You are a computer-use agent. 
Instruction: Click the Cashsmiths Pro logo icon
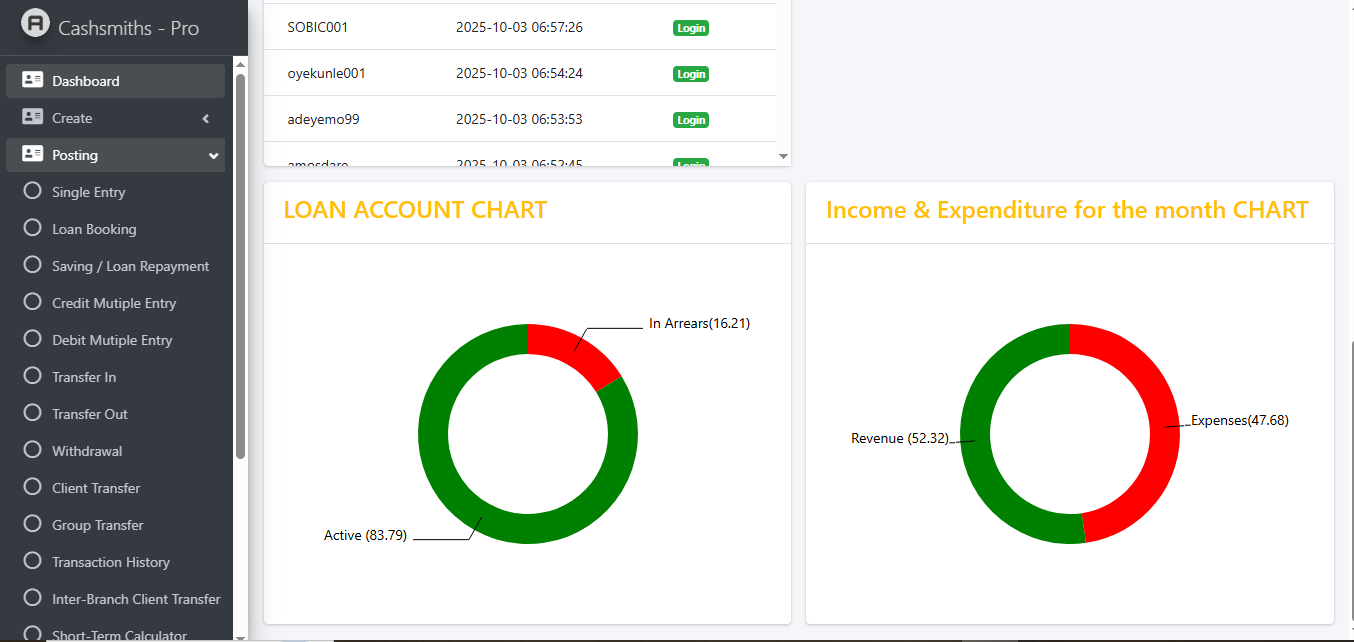(x=35, y=24)
